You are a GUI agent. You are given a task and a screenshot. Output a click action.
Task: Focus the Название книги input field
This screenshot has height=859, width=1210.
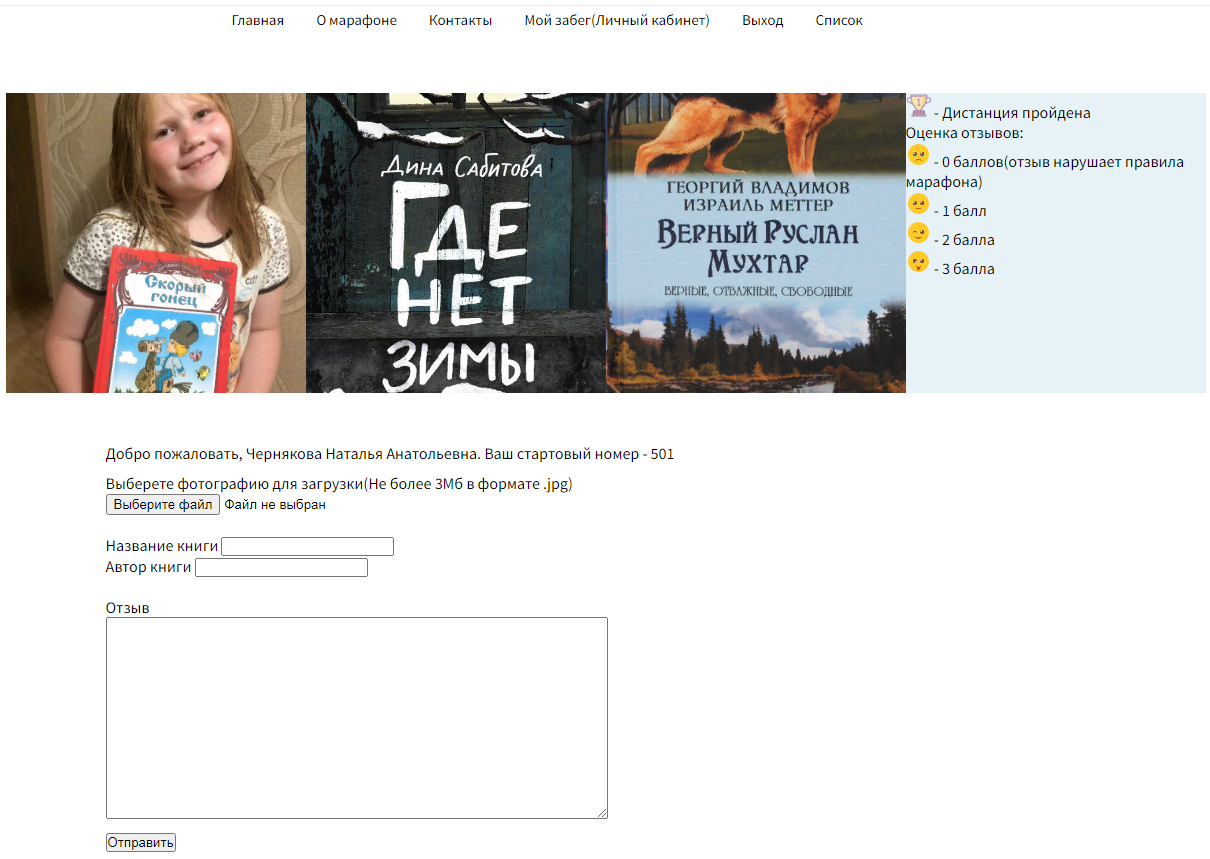coord(307,546)
